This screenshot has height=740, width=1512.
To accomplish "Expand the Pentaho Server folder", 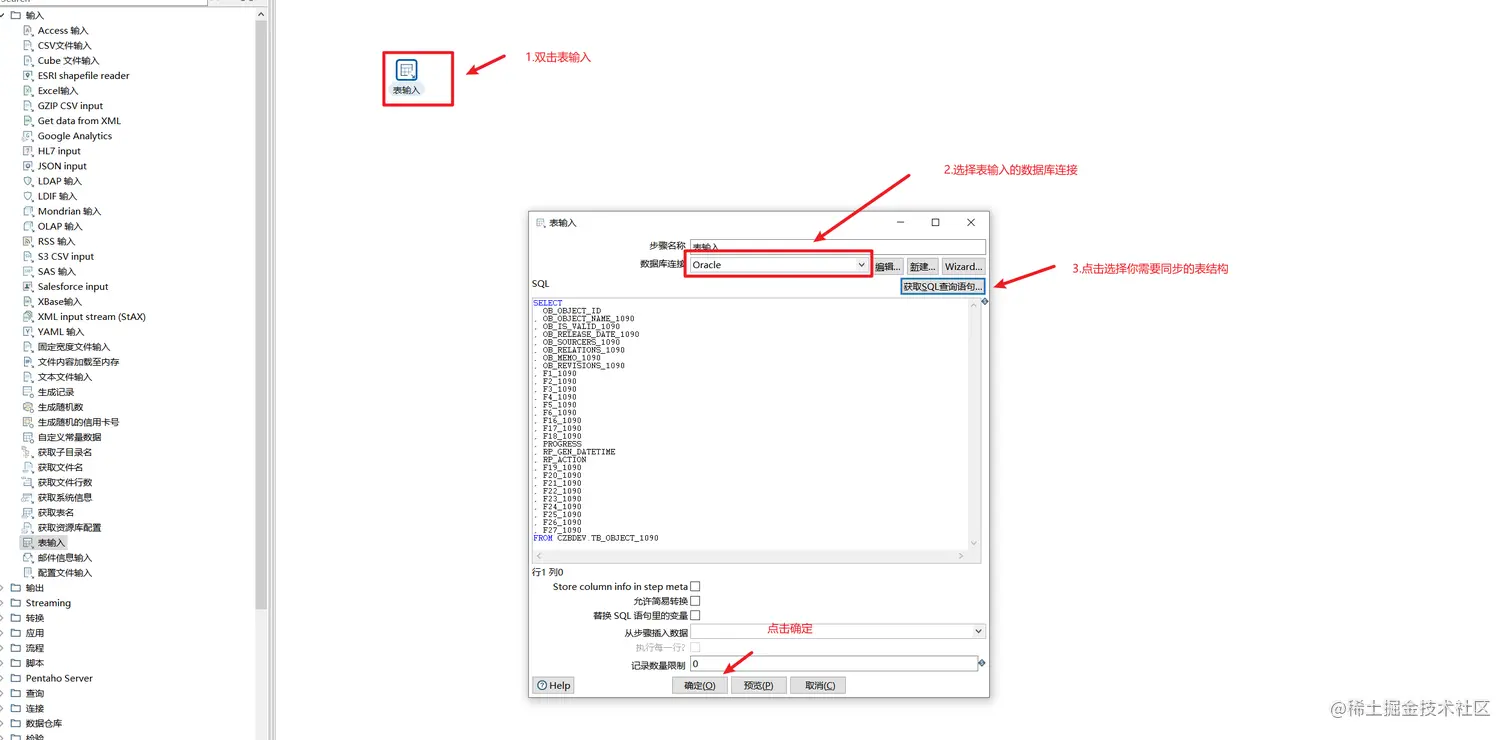I will coord(3,678).
